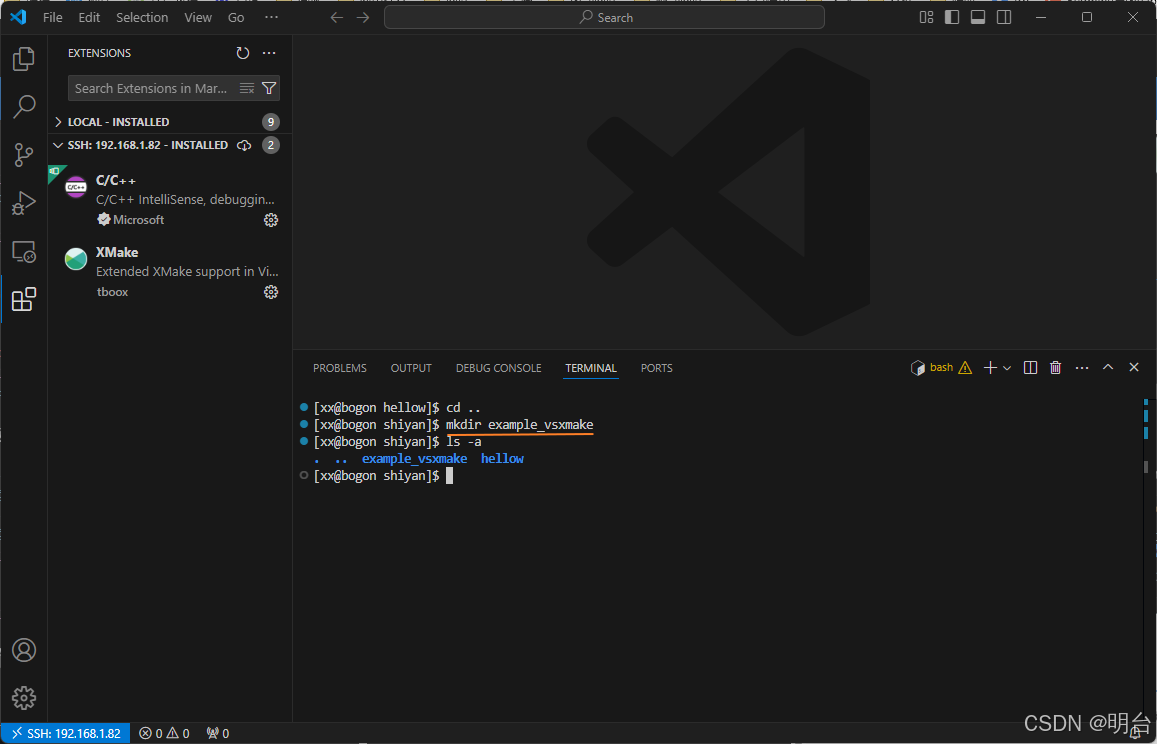Open the Run and Debug view
Image resolution: width=1157 pixels, height=744 pixels.
(24, 203)
